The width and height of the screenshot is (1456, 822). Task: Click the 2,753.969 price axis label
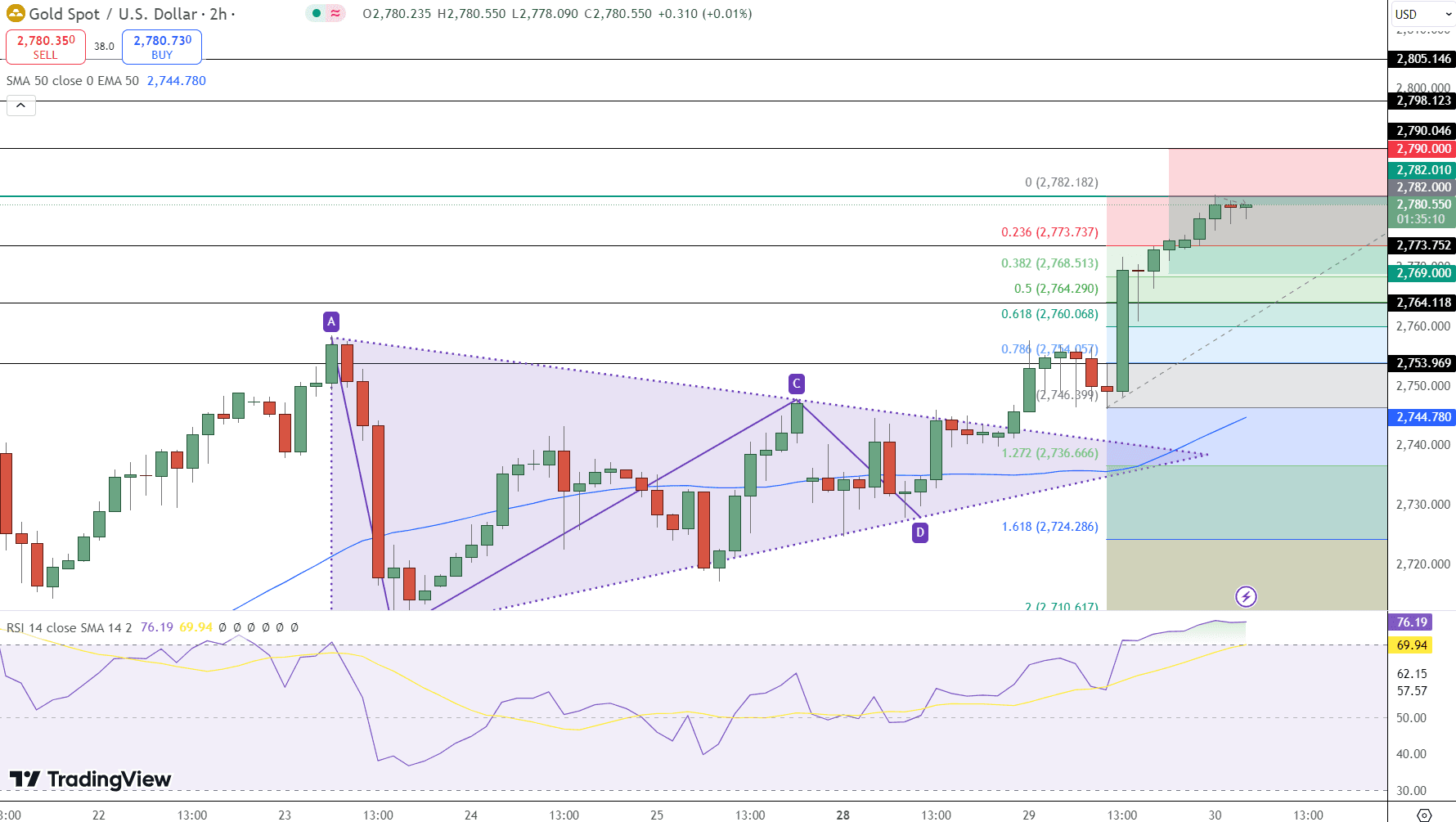(1423, 363)
